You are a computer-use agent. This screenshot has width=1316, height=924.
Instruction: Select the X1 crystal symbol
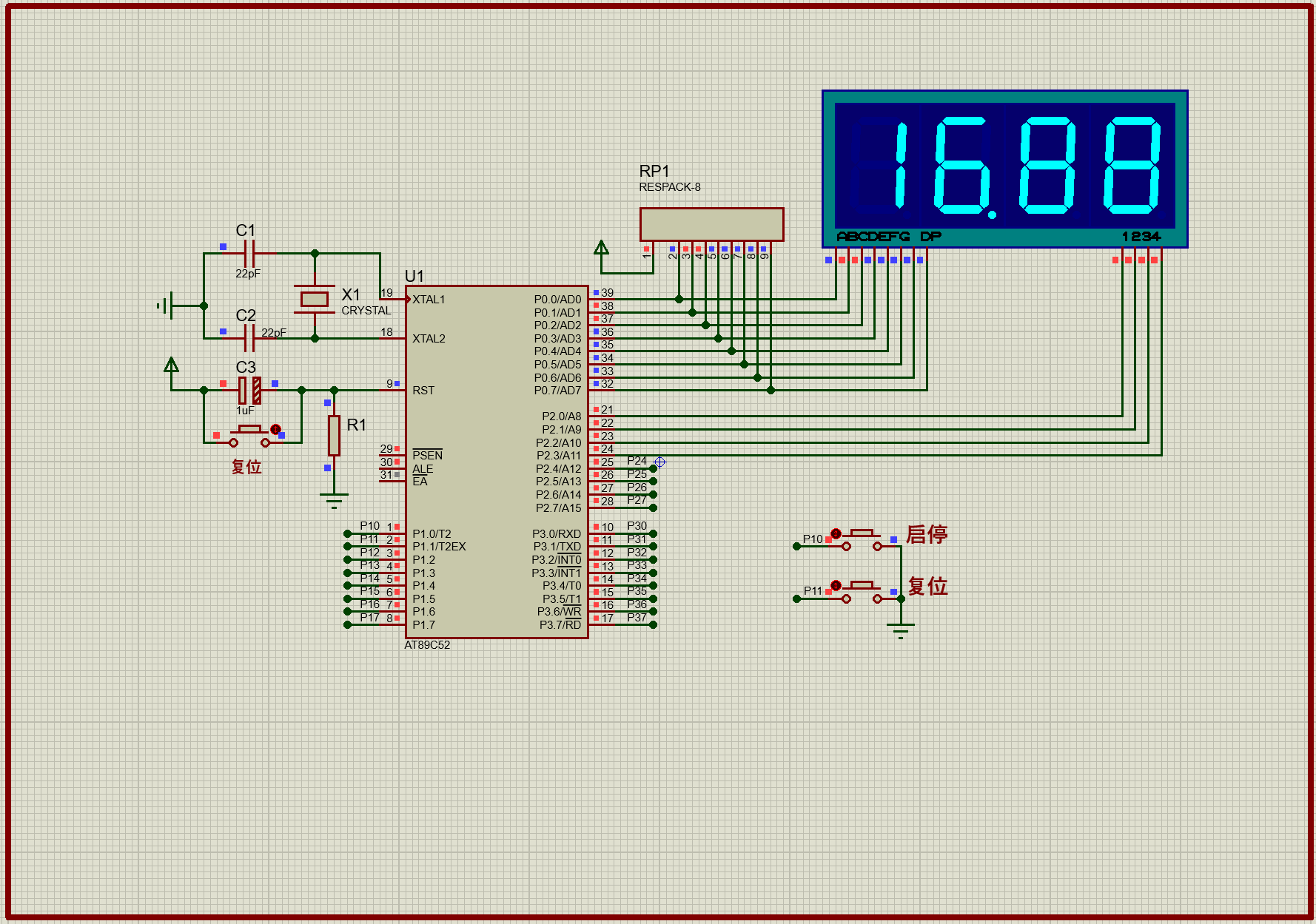point(315,299)
